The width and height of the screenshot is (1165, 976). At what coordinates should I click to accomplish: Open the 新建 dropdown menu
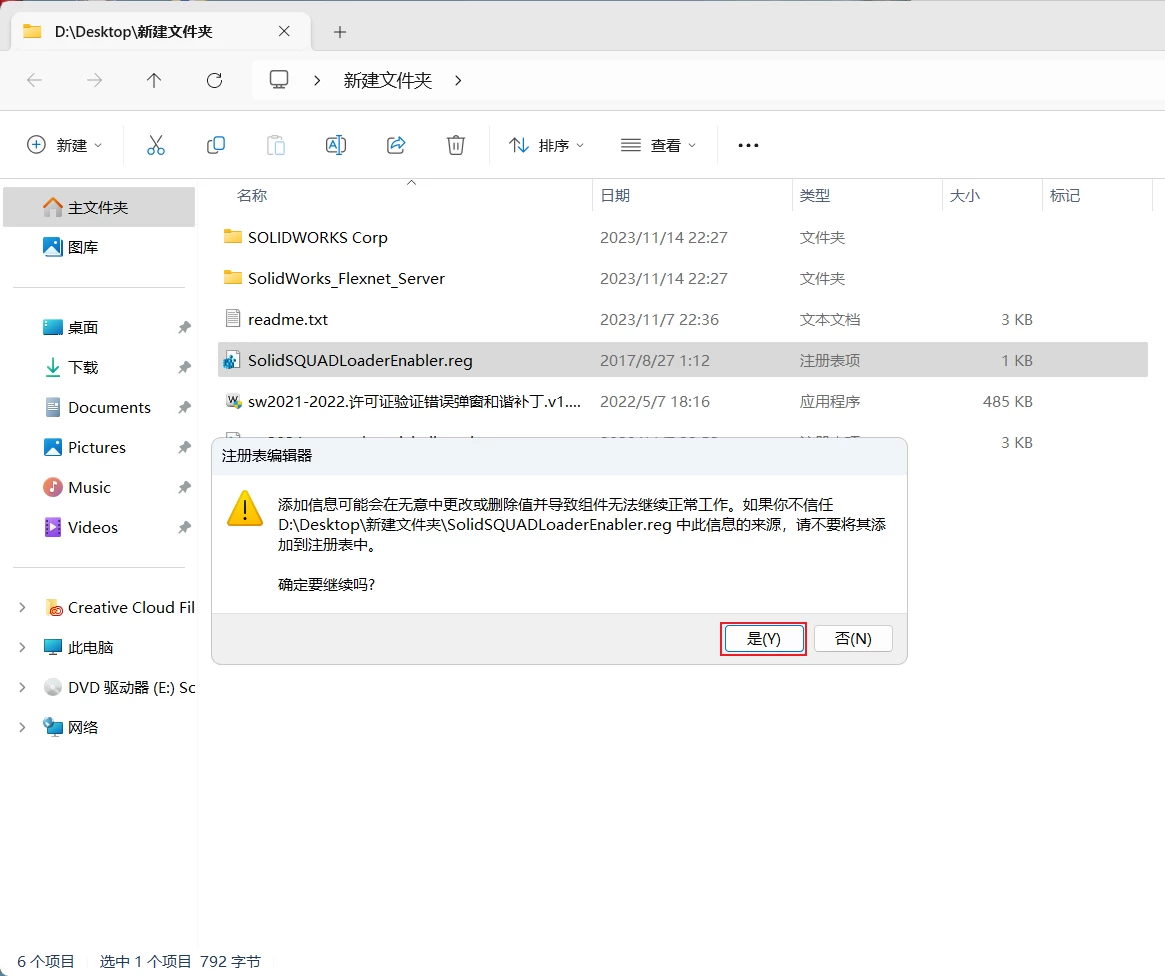pos(65,145)
